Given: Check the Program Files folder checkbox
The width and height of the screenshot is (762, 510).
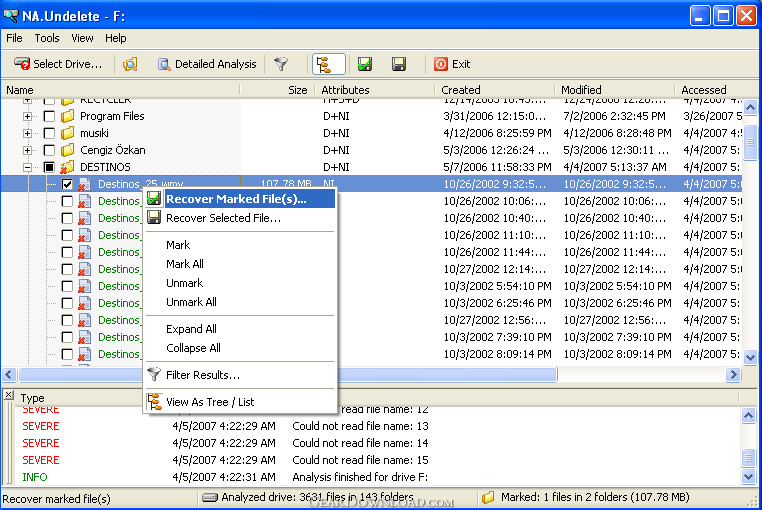Looking at the screenshot, I should pyautogui.click(x=49, y=116).
